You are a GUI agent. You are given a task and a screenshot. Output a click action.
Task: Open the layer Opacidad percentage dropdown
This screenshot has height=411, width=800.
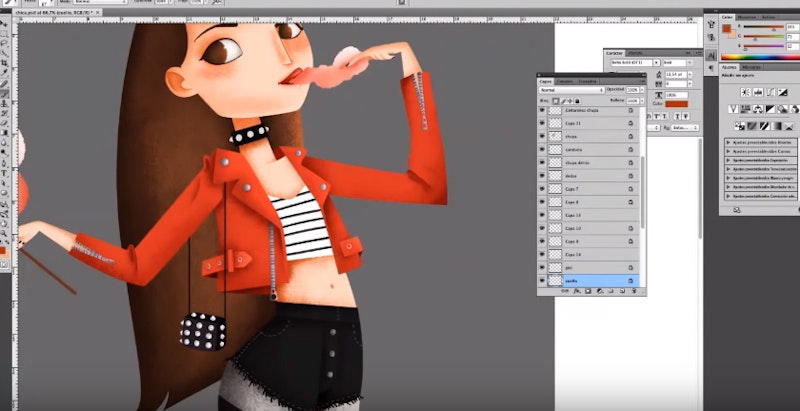640,90
